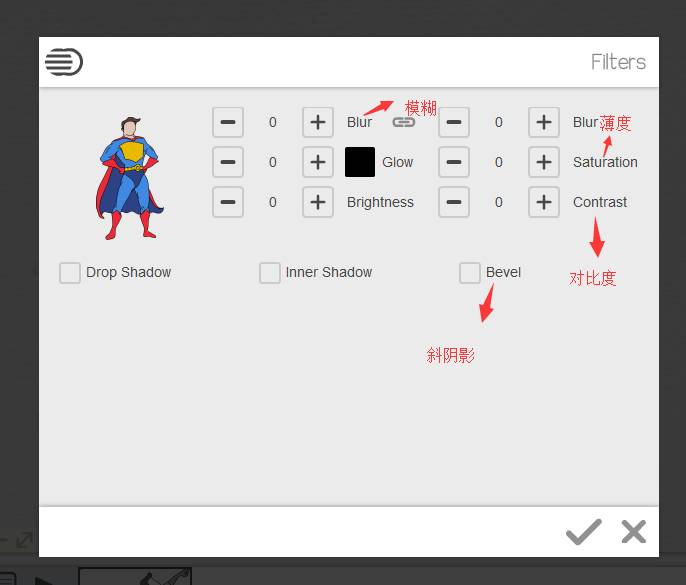Decrease the right Blur value
This screenshot has width=686, height=585.
[x=454, y=122]
